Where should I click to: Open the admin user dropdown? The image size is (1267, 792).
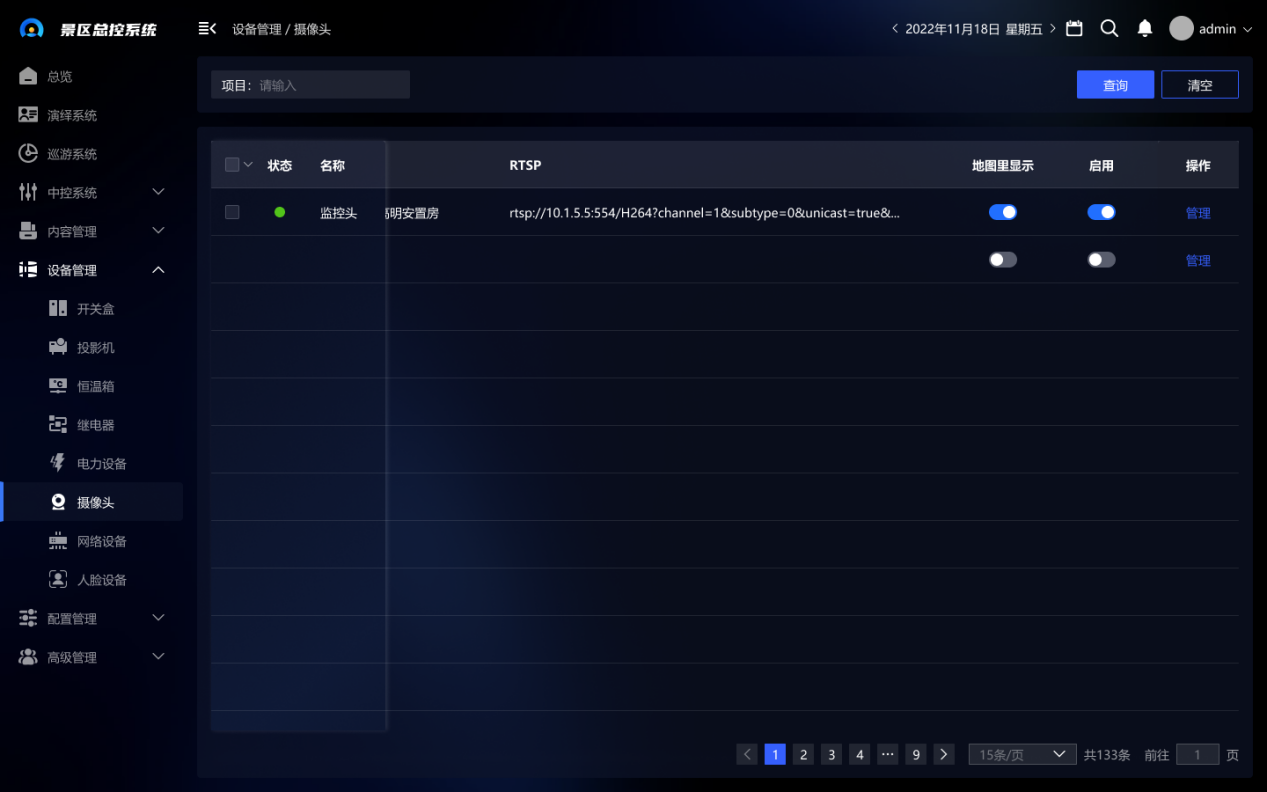point(1211,29)
